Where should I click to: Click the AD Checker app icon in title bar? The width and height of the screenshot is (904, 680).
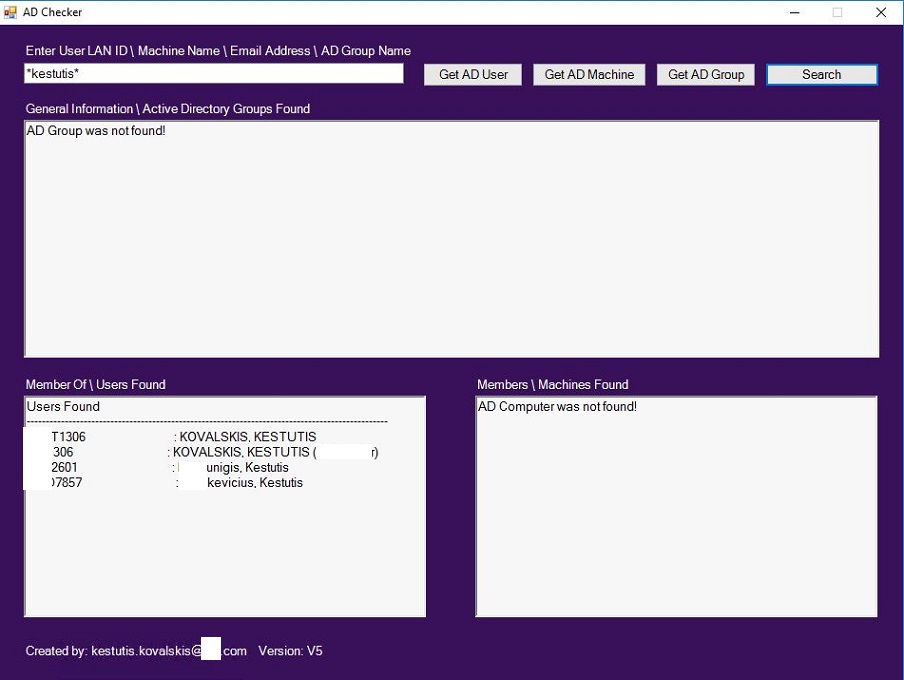click(x=10, y=12)
